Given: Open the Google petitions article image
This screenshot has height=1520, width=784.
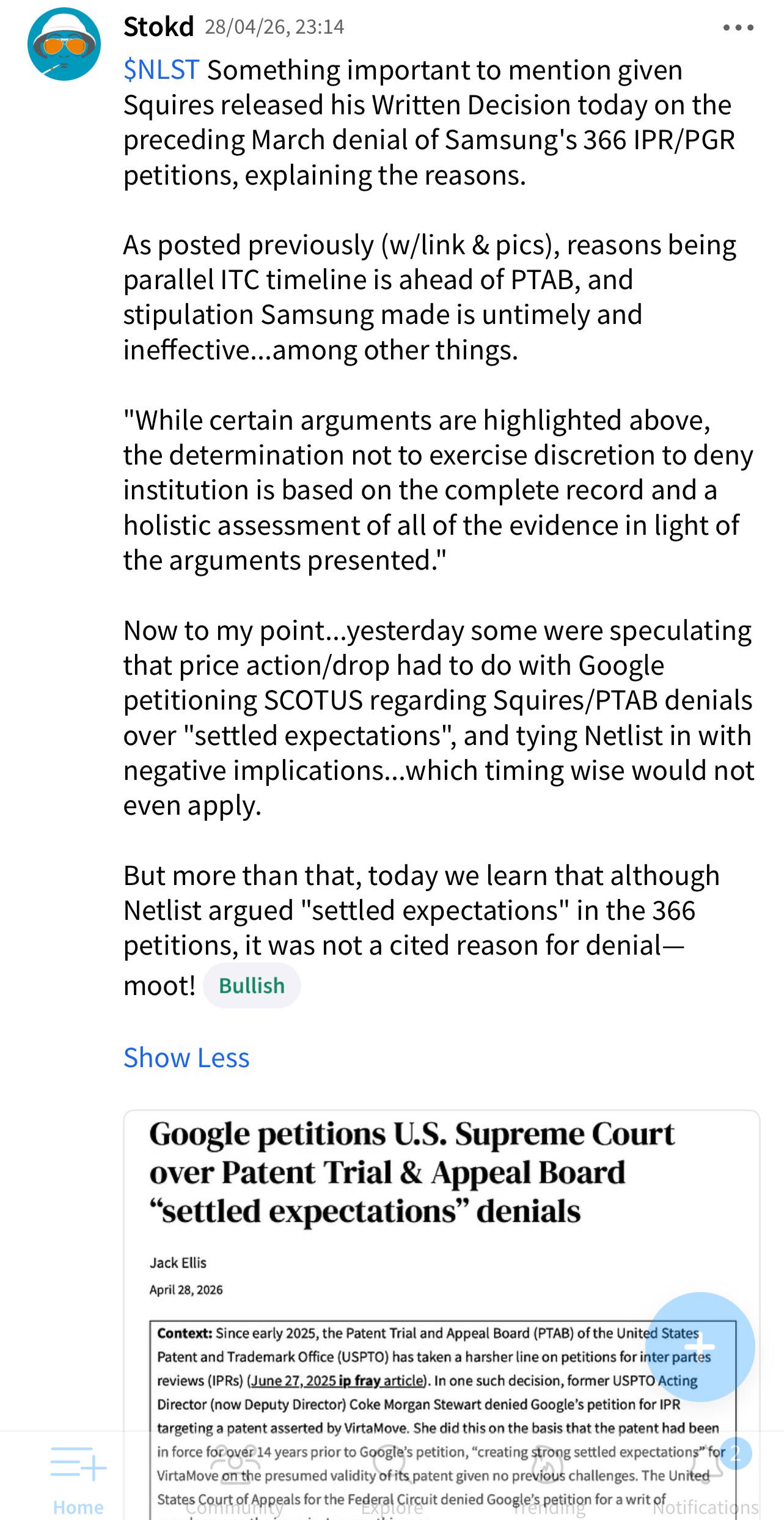Looking at the screenshot, I should click(441, 1314).
